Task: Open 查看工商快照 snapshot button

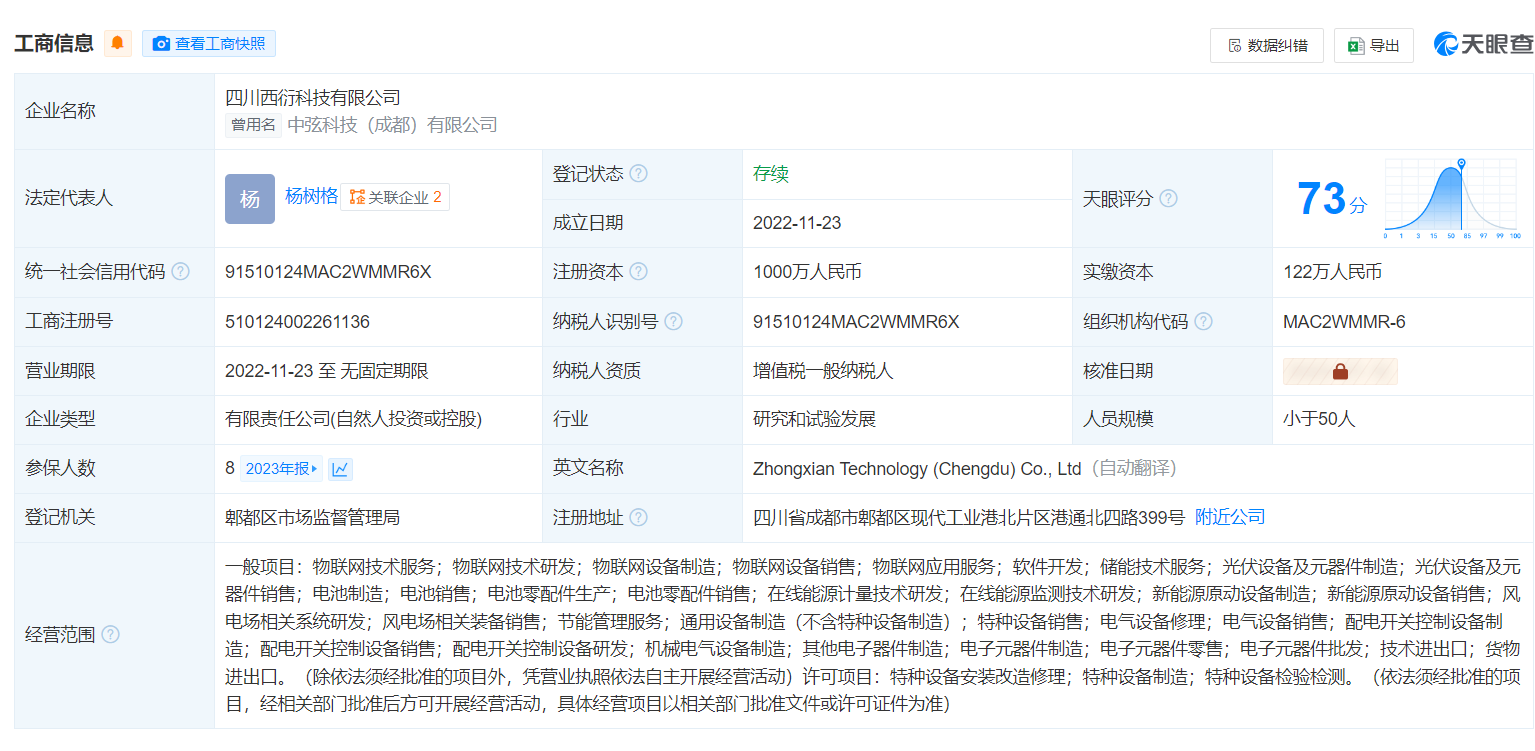Action: (x=209, y=43)
